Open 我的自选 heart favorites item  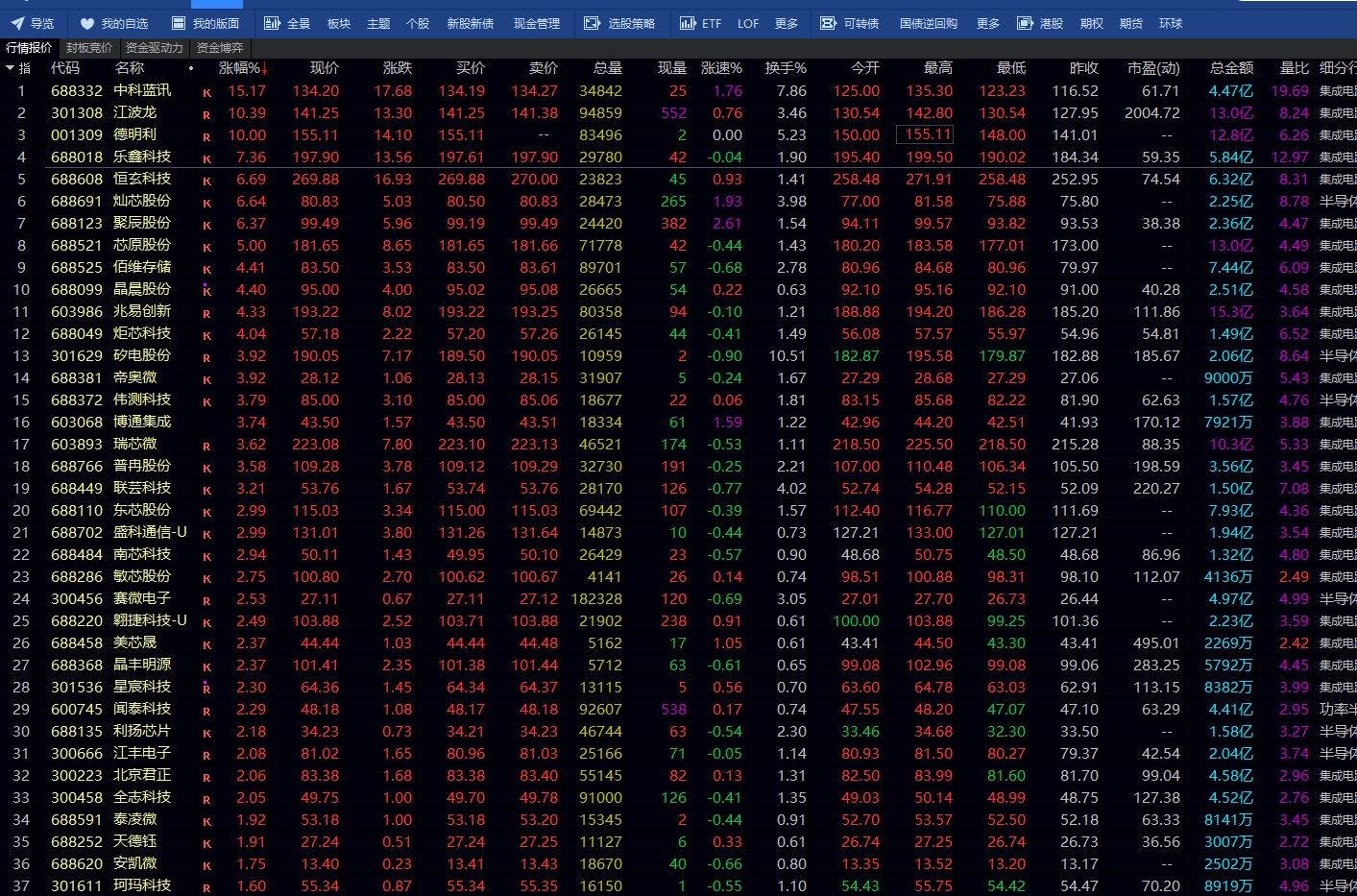pos(113,23)
